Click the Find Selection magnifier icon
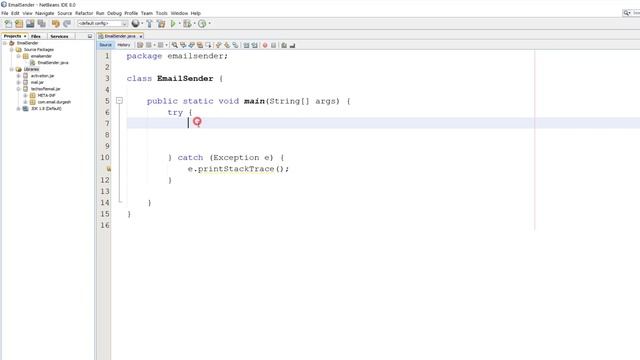Image resolution: width=640 pixels, height=360 pixels. (175, 45)
